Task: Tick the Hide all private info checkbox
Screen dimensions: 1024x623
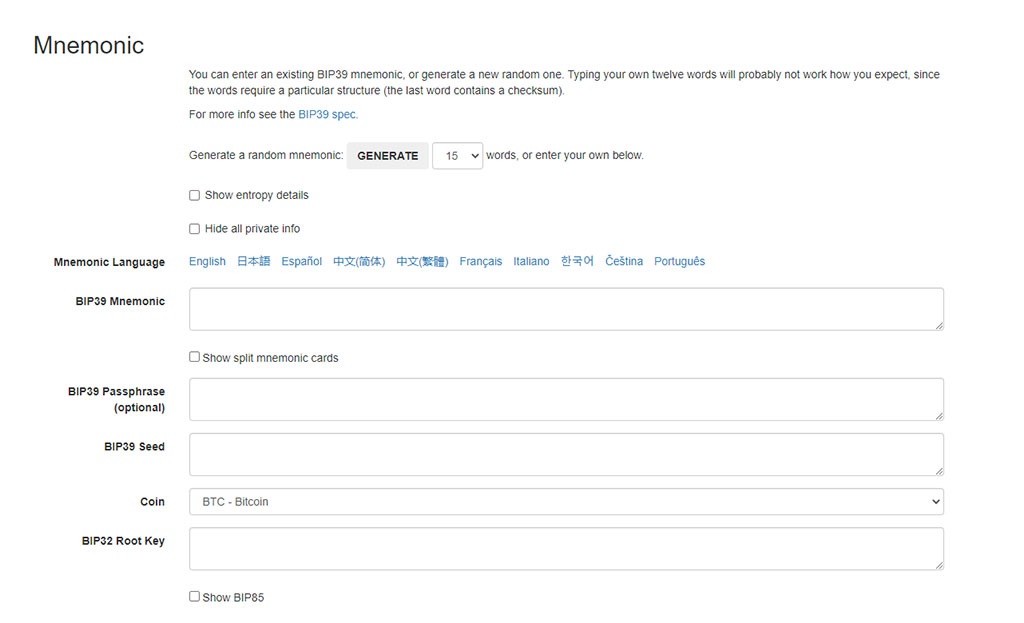Action: click(x=195, y=229)
